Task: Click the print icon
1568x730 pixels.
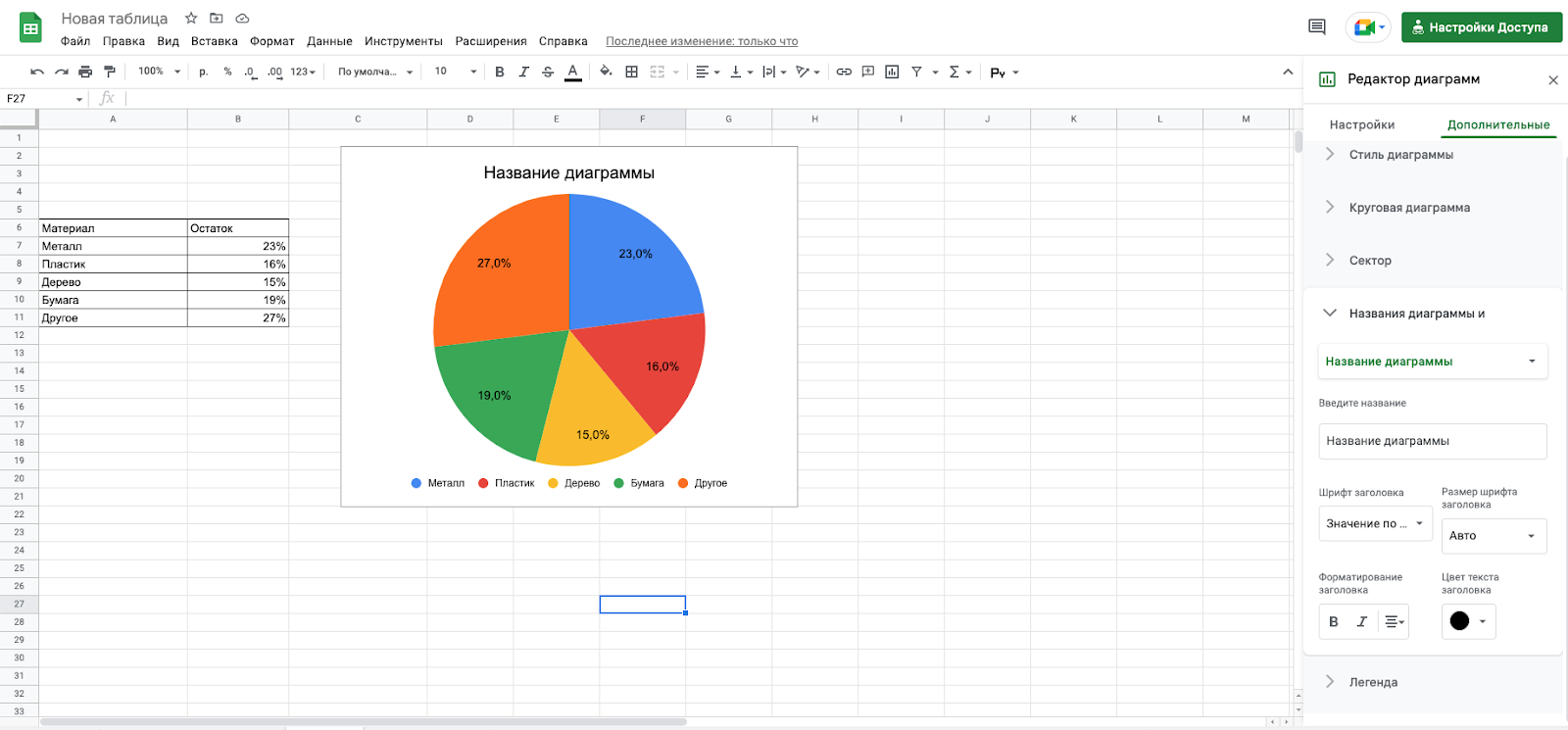Action: coord(85,72)
